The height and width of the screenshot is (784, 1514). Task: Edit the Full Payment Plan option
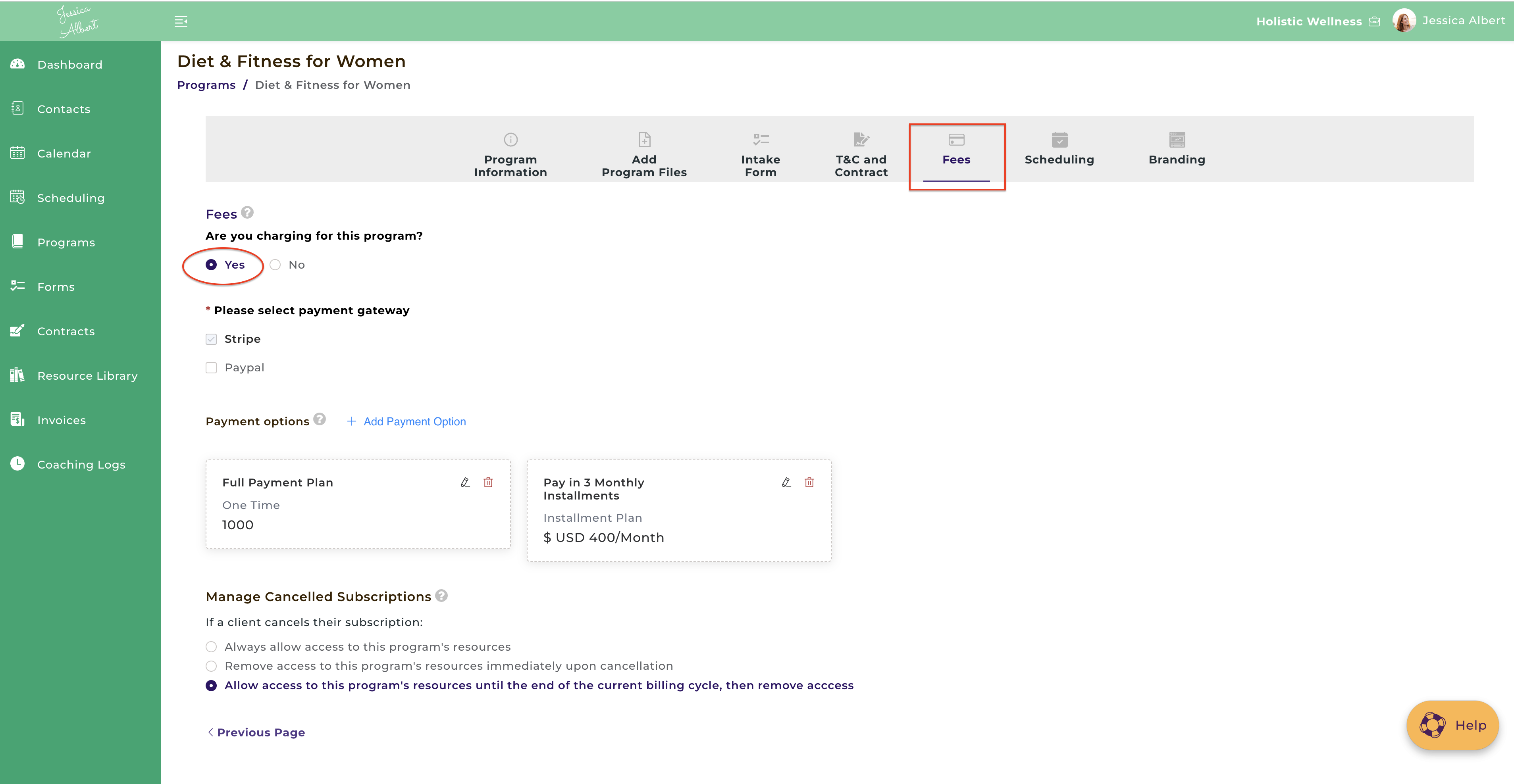466,482
